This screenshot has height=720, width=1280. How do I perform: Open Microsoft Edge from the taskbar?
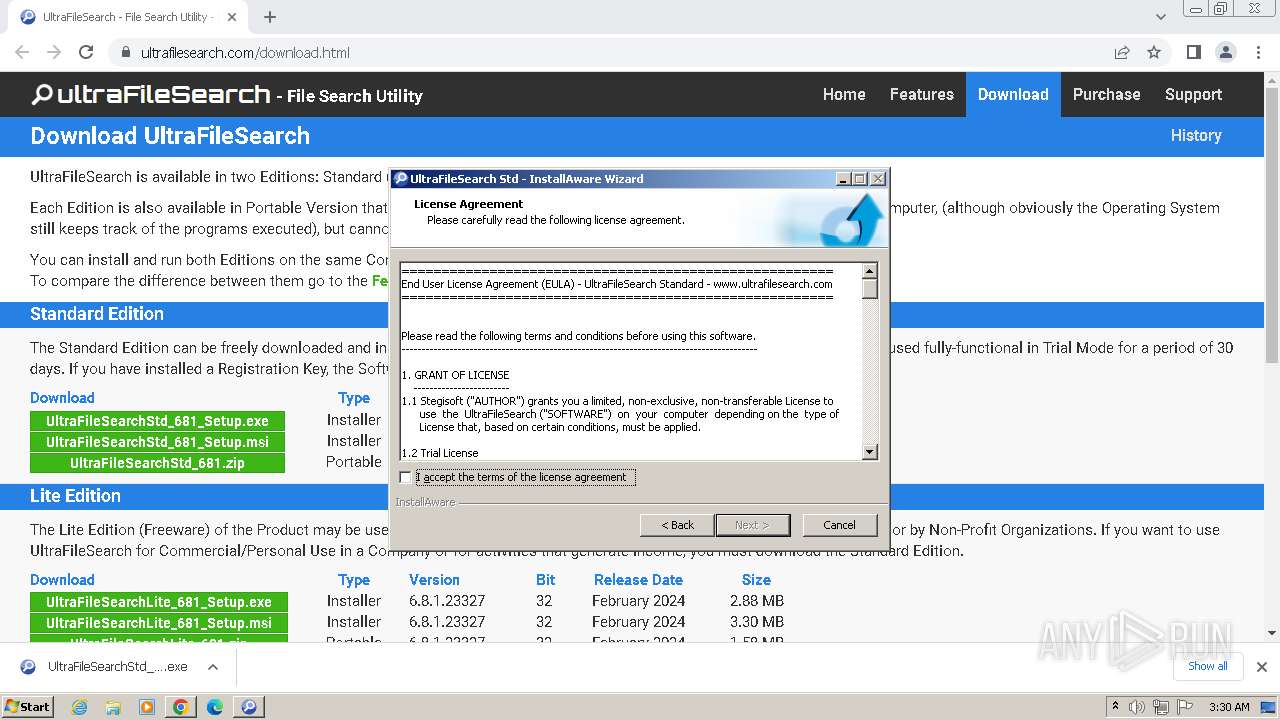215,707
